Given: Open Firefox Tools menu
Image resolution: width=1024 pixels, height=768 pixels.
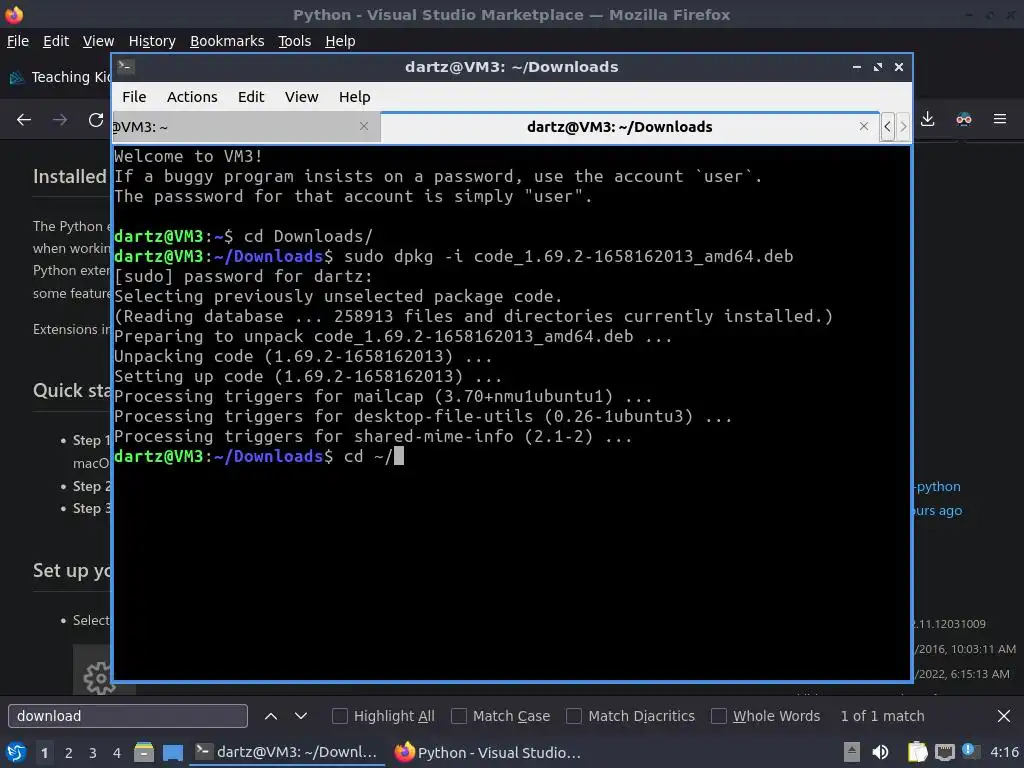Looking at the screenshot, I should coord(294,41).
